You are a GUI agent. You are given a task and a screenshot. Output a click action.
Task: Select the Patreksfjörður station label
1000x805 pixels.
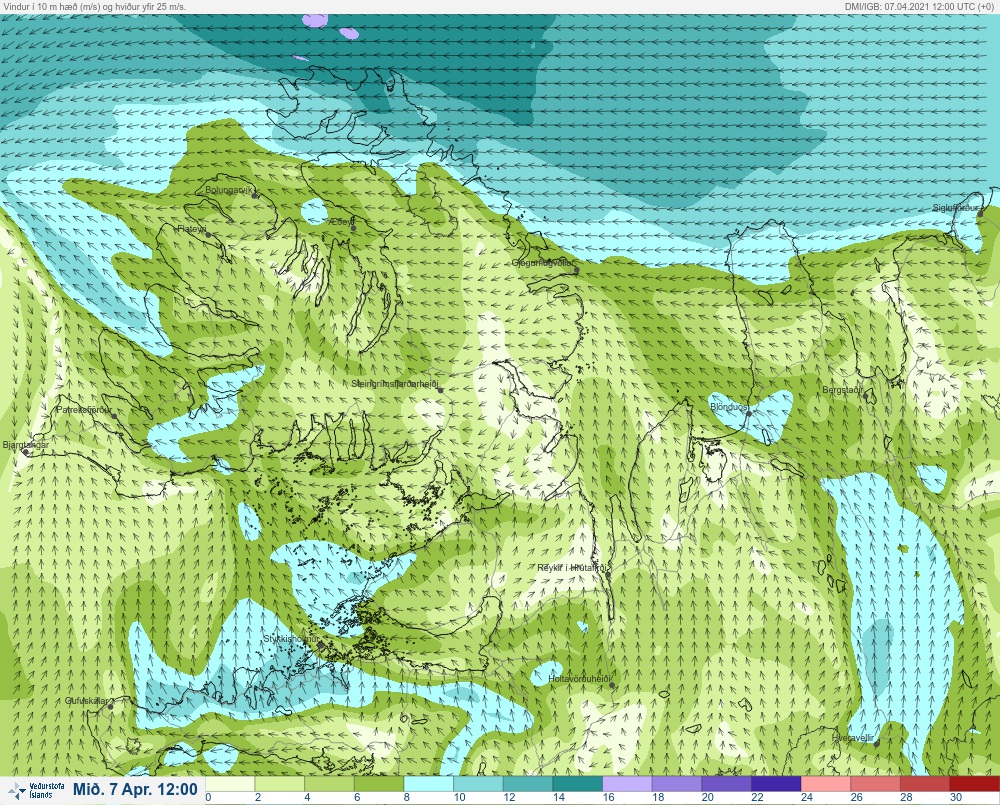(84, 410)
